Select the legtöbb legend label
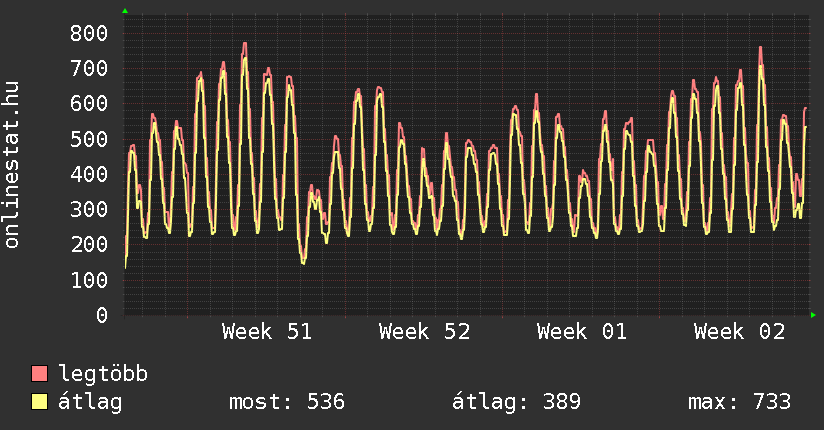The image size is (824, 430). [104, 374]
